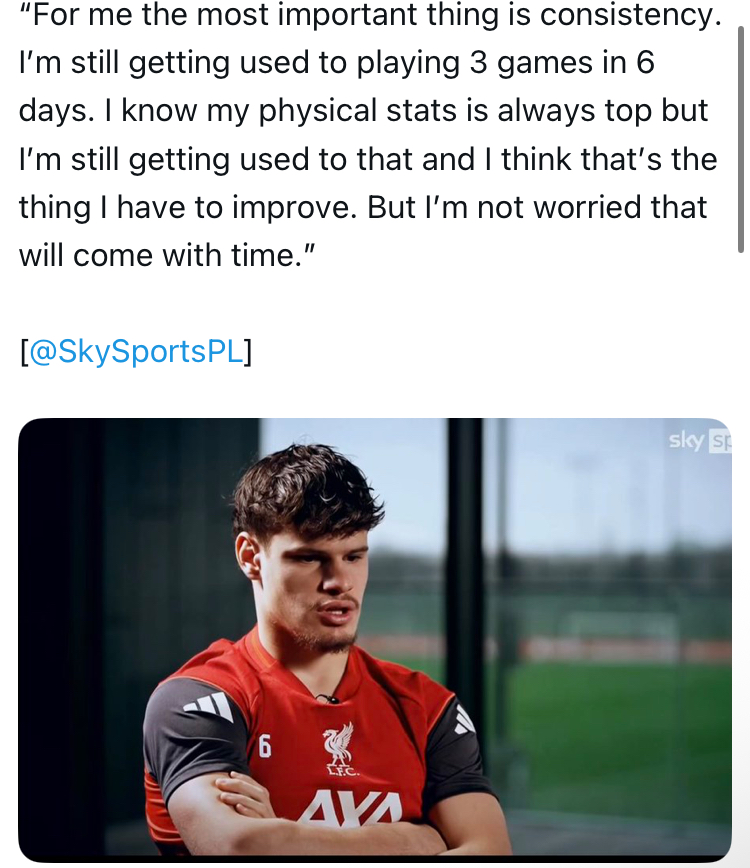Click the number 6 on the shirt

[265, 747]
